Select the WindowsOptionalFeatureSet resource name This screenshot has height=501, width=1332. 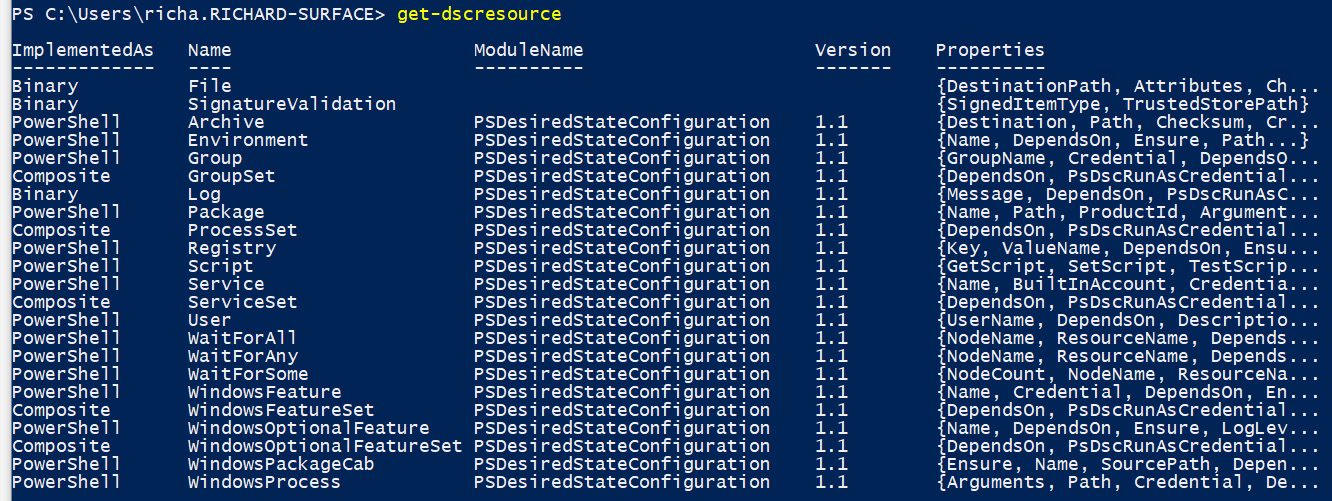pos(325,446)
